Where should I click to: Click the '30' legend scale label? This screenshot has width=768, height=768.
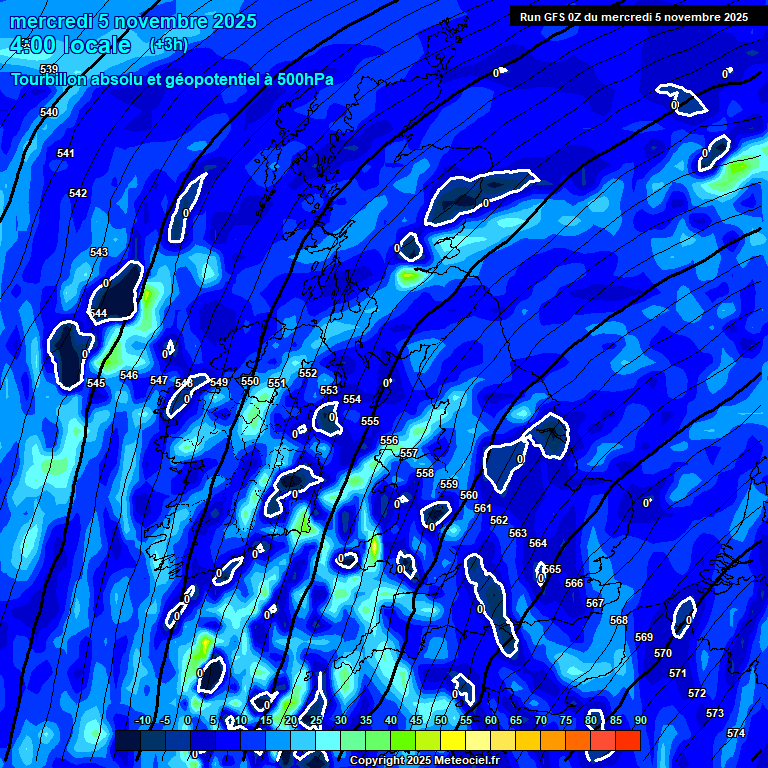click(x=341, y=720)
